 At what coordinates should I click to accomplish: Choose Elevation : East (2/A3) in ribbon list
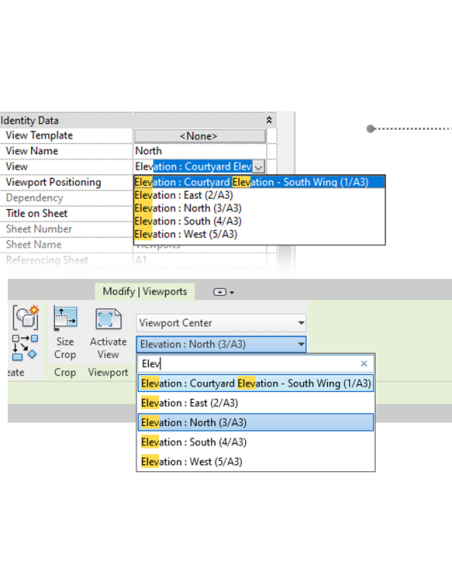[256, 403]
